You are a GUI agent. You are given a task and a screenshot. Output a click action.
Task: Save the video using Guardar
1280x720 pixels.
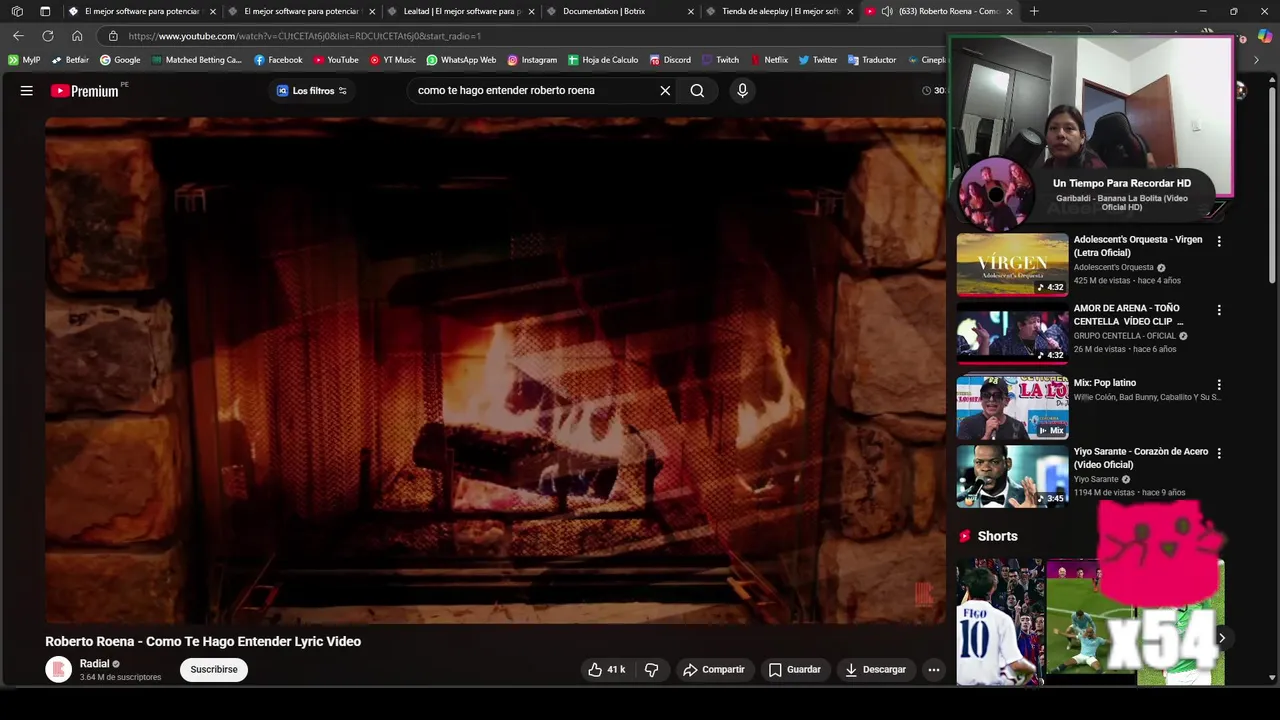pos(795,670)
